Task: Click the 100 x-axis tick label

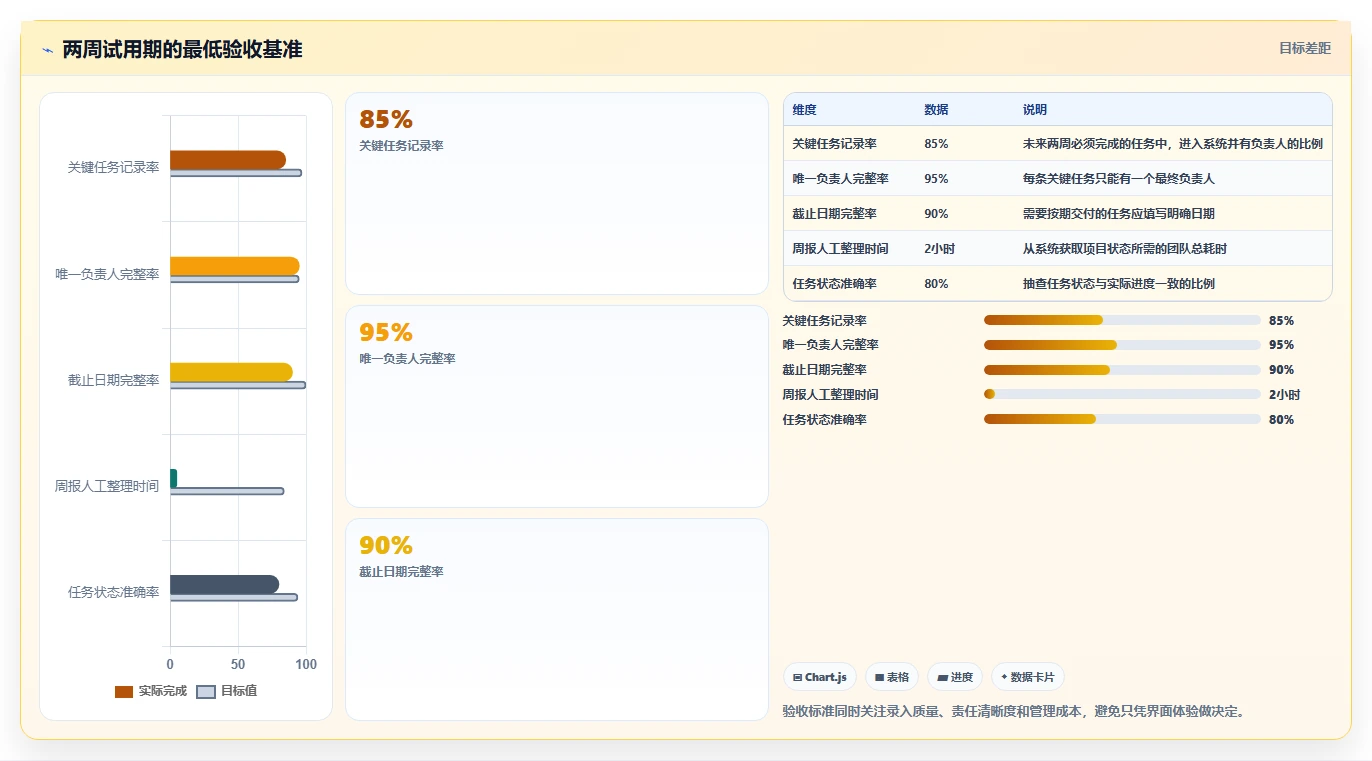Action: [306, 664]
